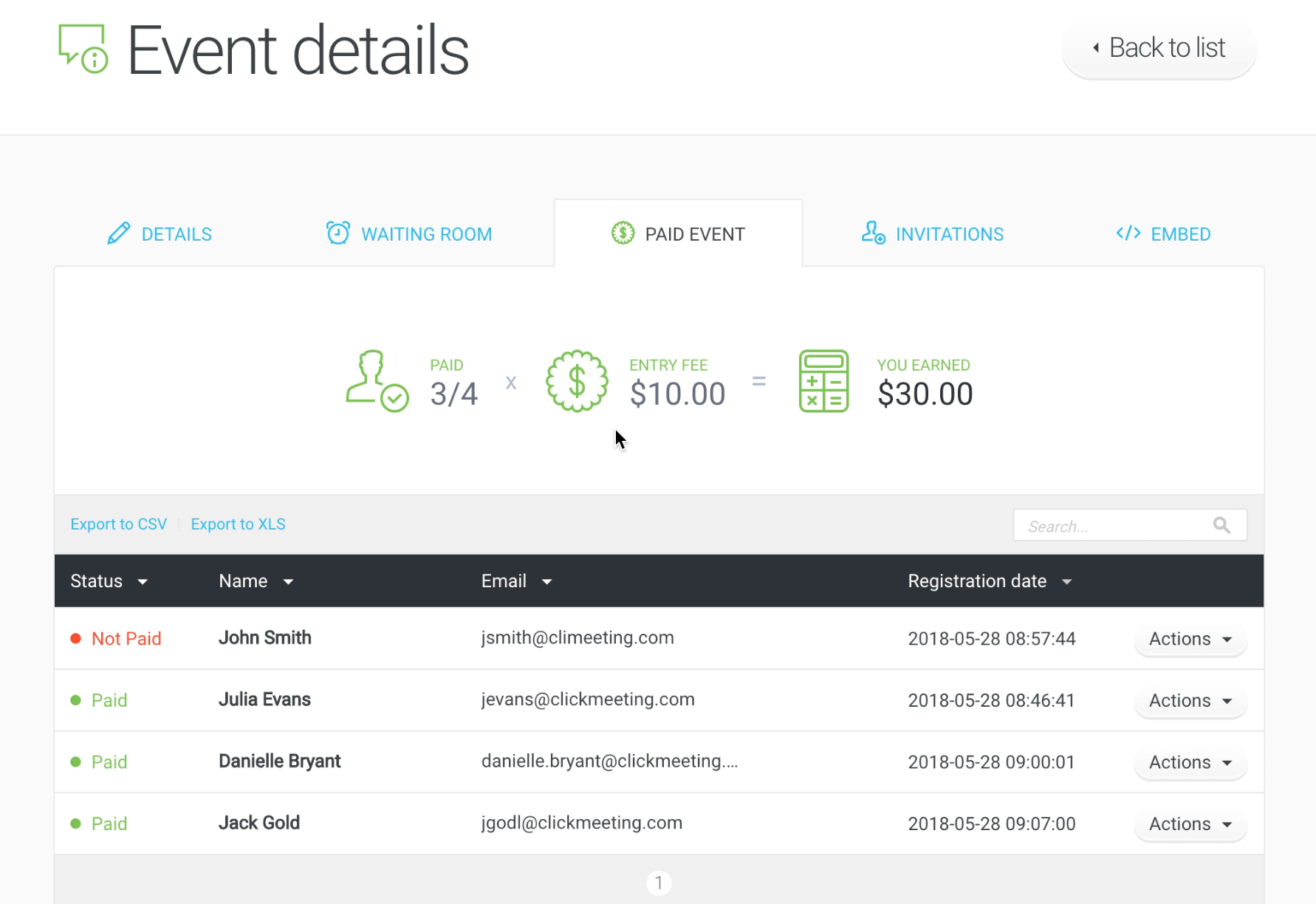Click the paid attendee person icon
Image resolution: width=1316 pixels, height=904 pixels.
[377, 380]
